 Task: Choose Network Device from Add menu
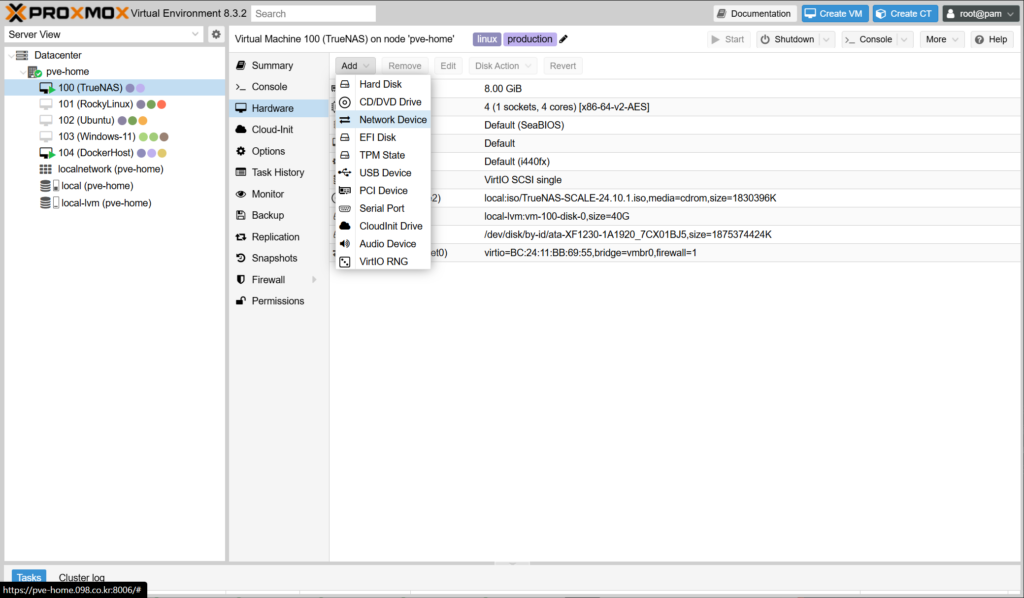pyautogui.click(x=392, y=120)
